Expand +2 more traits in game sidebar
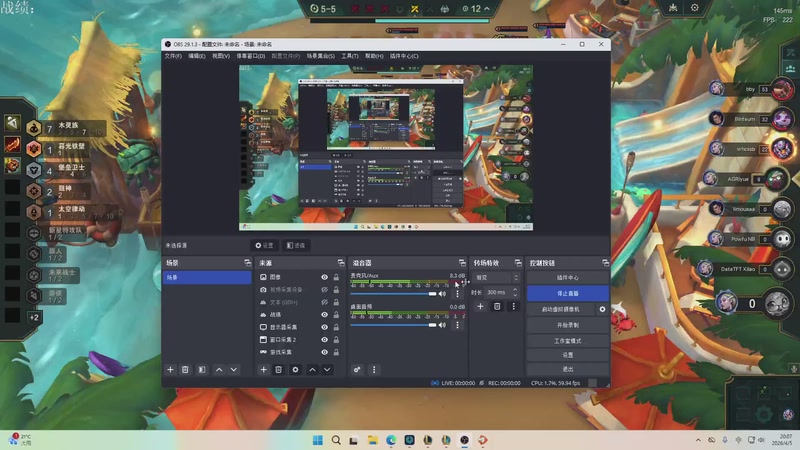Screen dimensions: 800x450 pos(34,317)
